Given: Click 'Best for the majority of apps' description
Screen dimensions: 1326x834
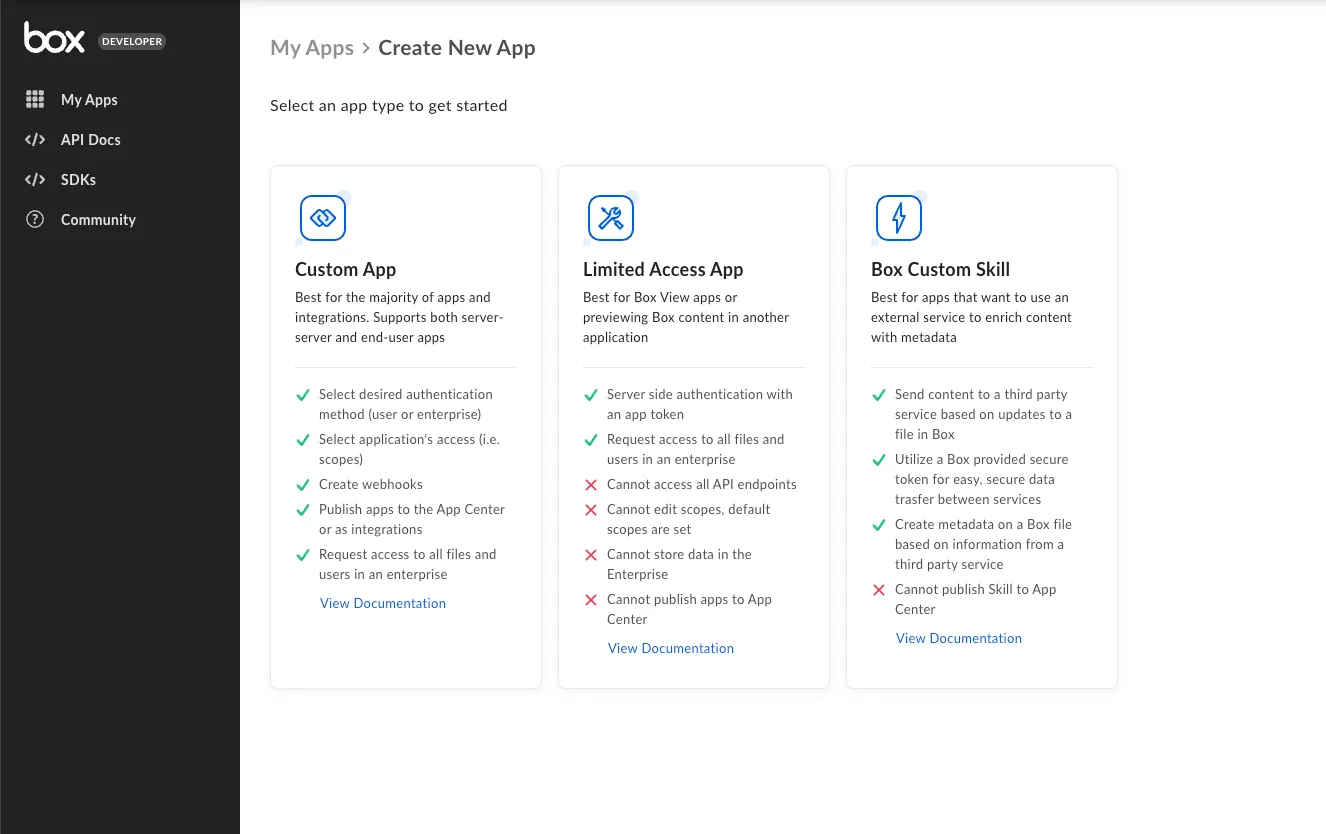Looking at the screenshot, I should 399,317.
